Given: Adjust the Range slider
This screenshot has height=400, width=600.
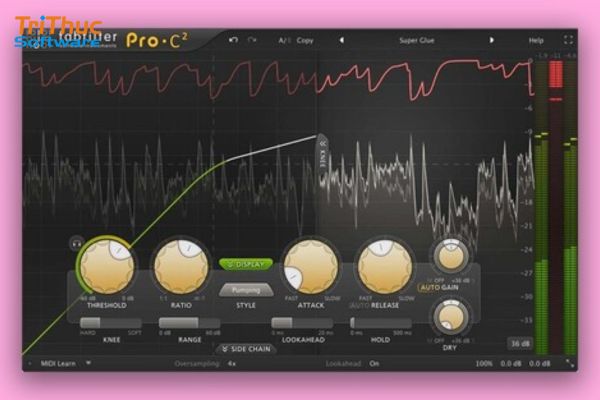Looking at the screenshot, I should (x=190, y=323).
